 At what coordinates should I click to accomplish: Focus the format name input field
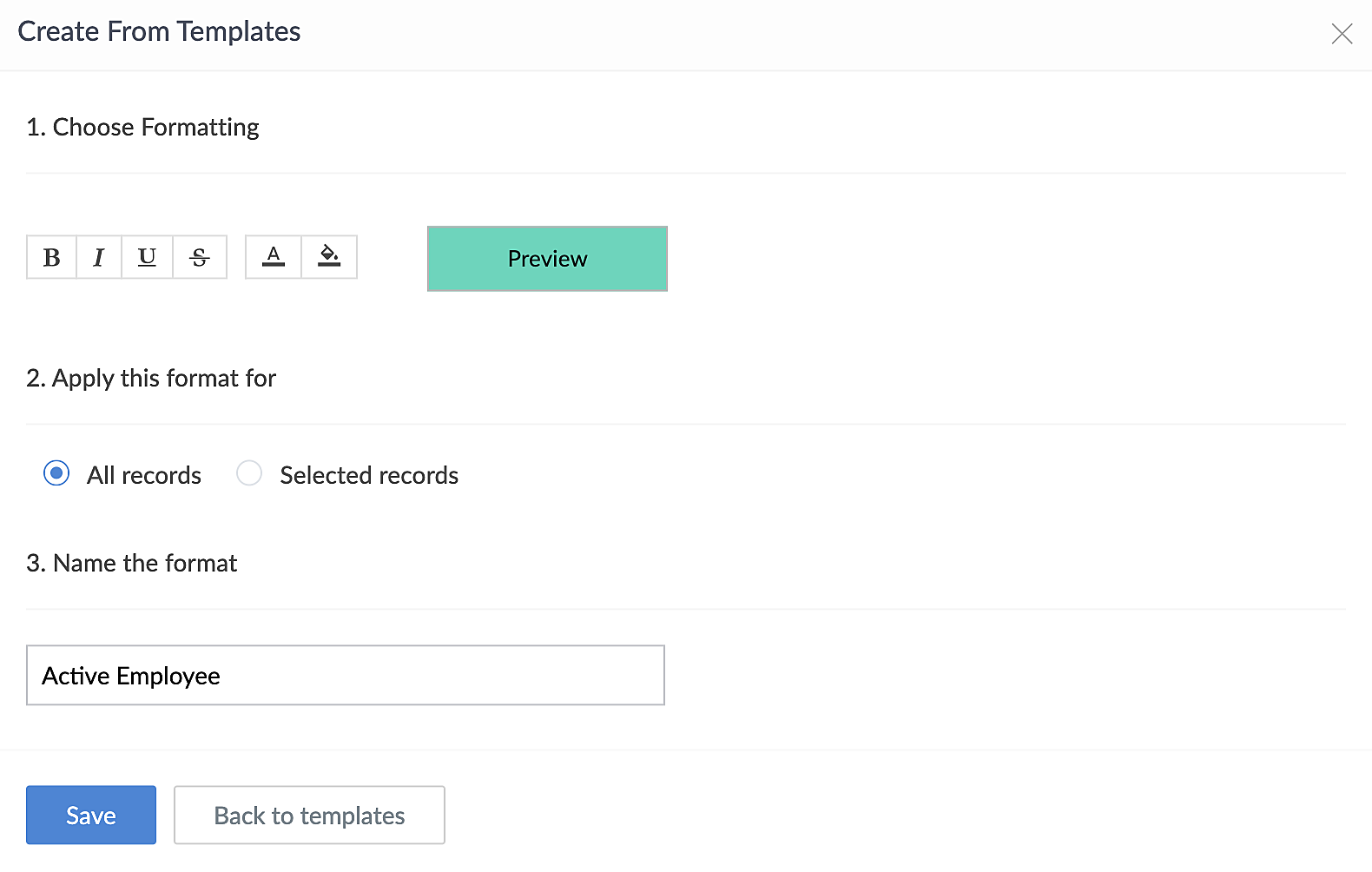click(x=434, y=675)
